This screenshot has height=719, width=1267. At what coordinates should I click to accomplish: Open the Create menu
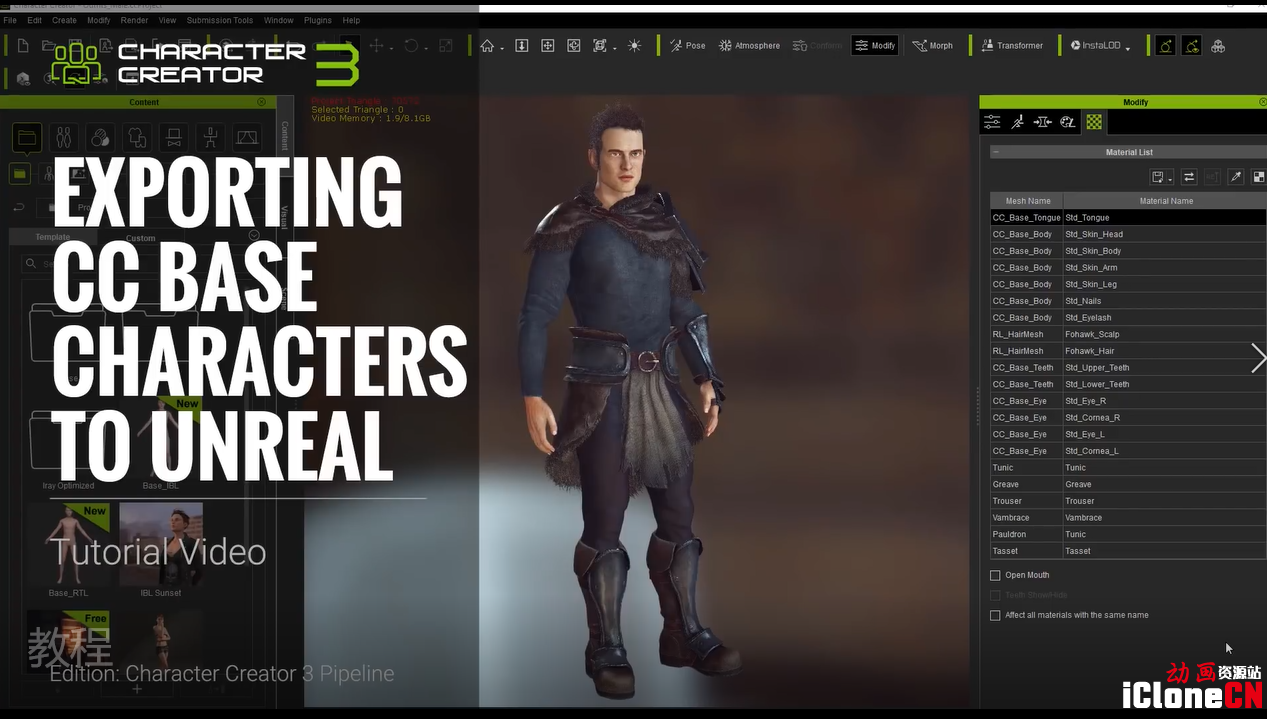click(64, 20)
